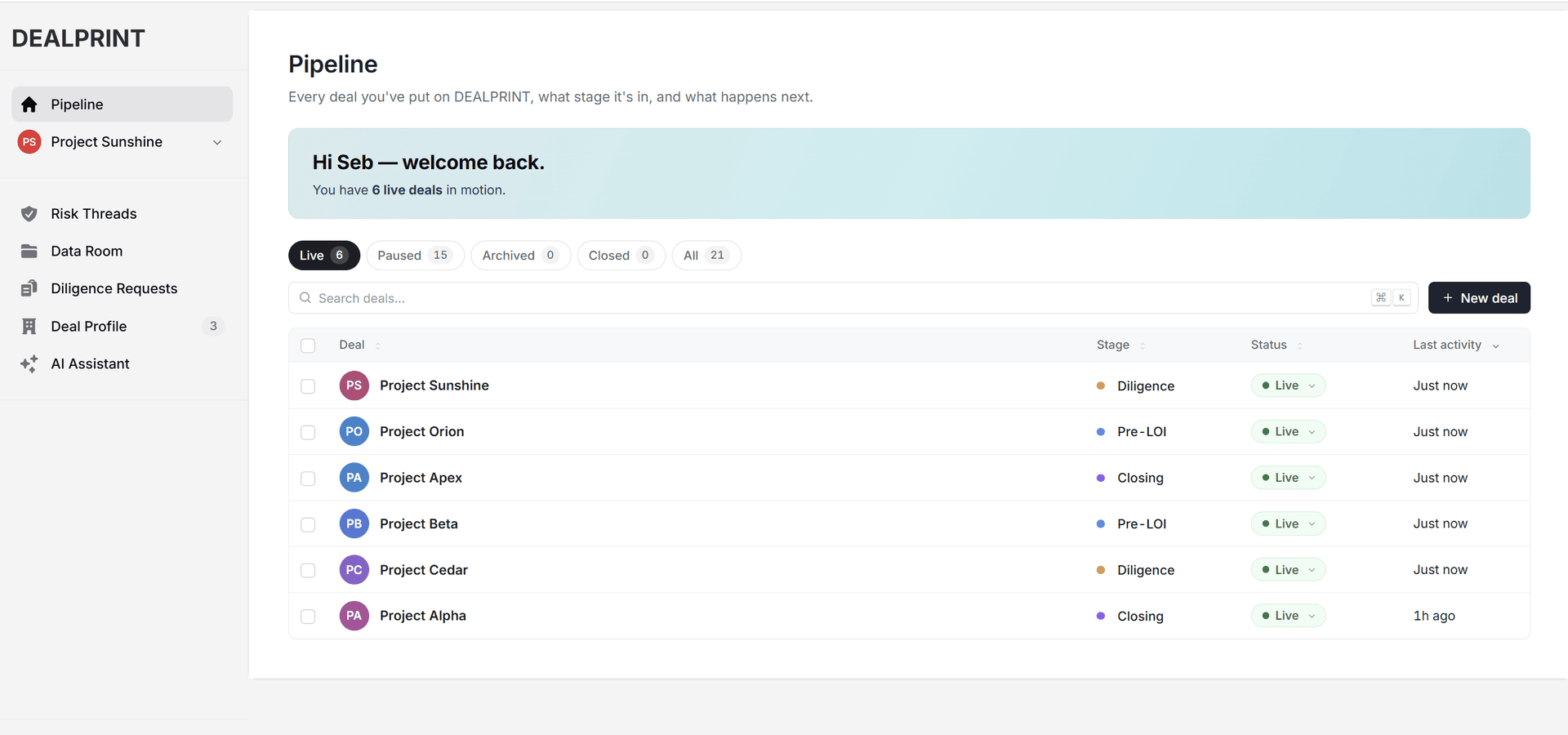Open Pipeline in the sidebar
Image resolution: width=1568 pixels, height=735 pixels.
[x=122, y=105]
